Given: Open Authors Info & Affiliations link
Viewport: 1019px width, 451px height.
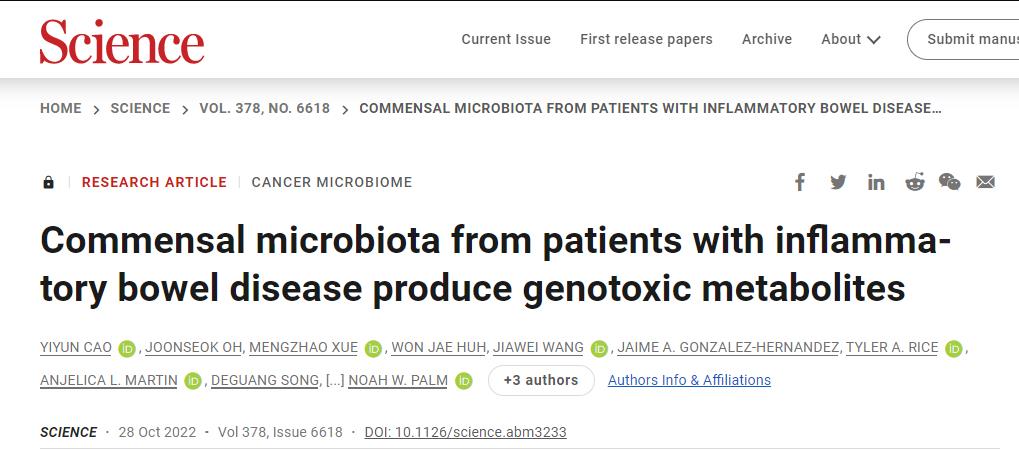Looking at the screenshot, I should pyautogui.click(x=689, y=380).
